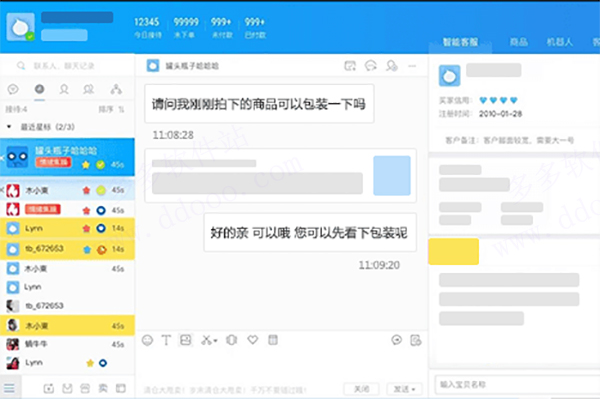Image resolution: width=600 pixels, height=399 pixels.
Task: Collapse the 最近星标 (2/3) group
Action: click(x=9, y=127)
